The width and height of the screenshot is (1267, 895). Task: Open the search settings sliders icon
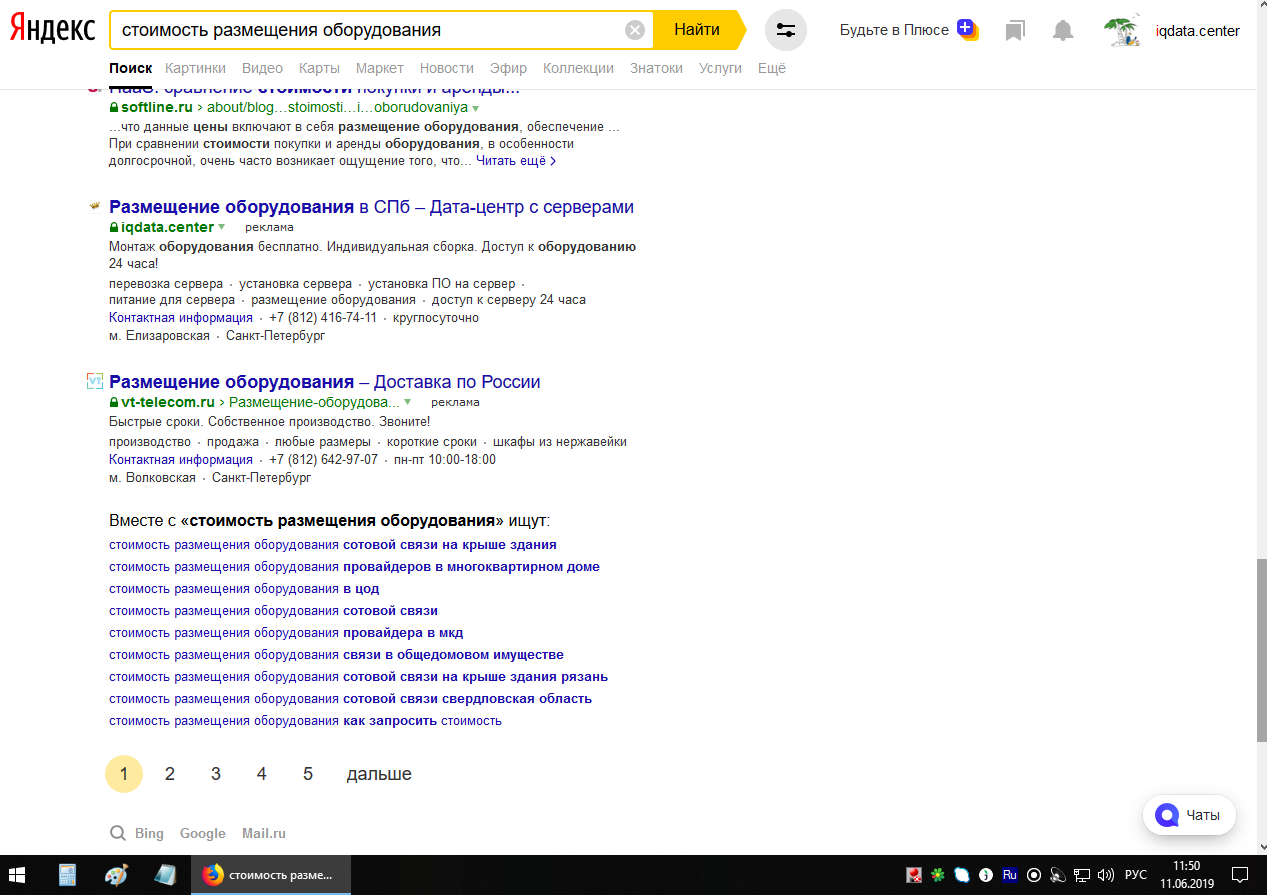(x=786, y=30)
